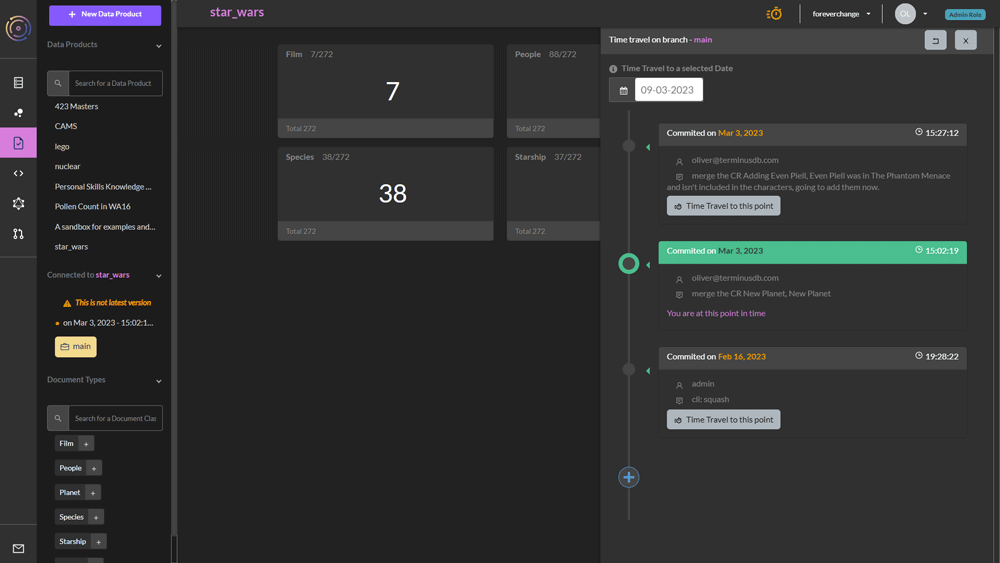Click the TerminusDB logo icon

coord(18,29)
